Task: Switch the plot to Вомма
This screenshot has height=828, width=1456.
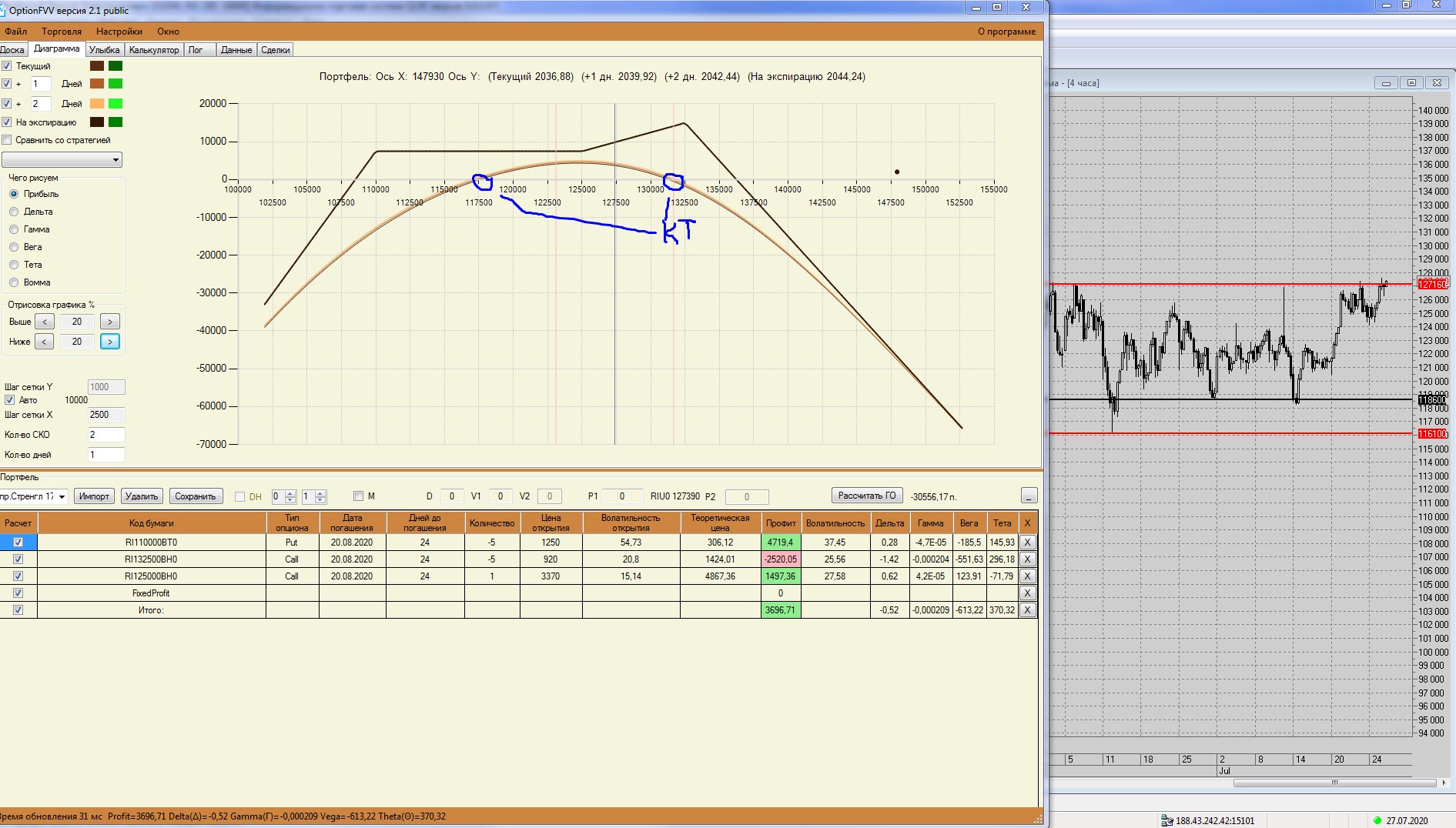Action: pyautogui.click(x=14, y=282)
